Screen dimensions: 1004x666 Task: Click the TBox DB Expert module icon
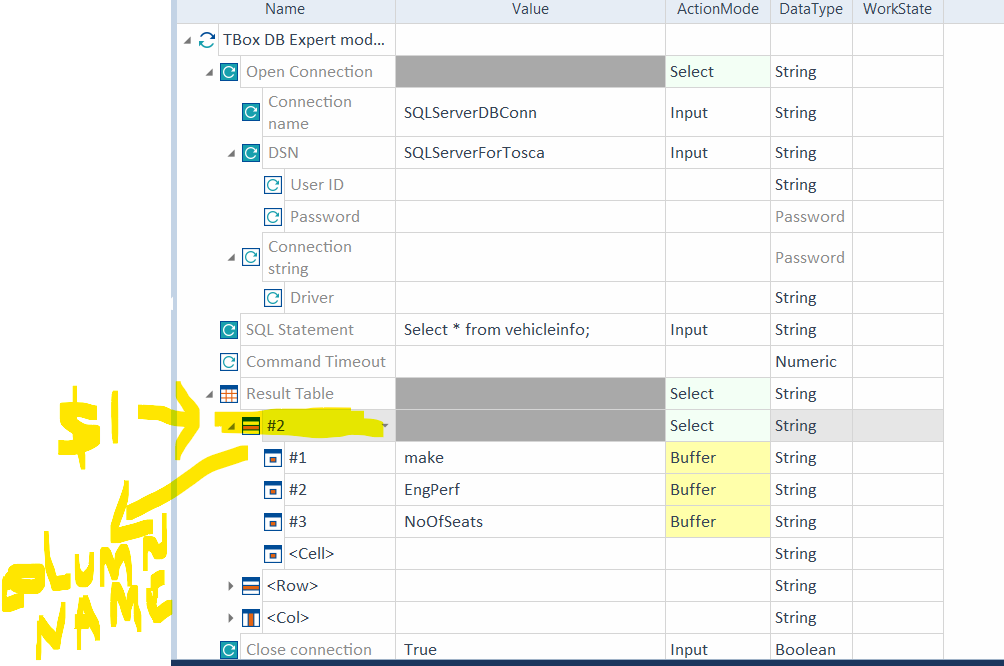[207, 40]
